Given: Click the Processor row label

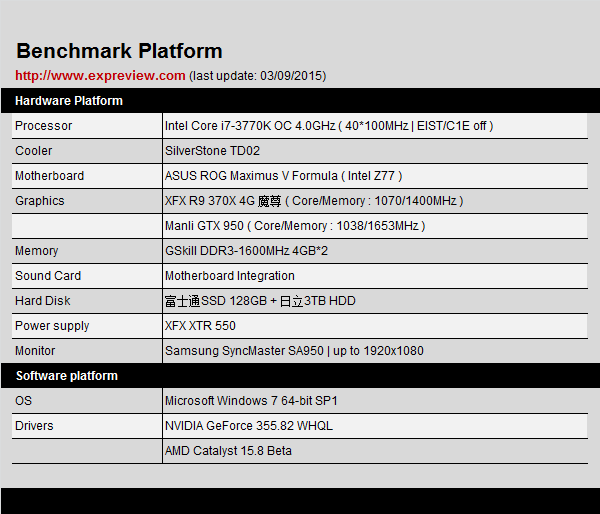Looking at the screenshot, I should pyautogui.click(x=44, y=126).
